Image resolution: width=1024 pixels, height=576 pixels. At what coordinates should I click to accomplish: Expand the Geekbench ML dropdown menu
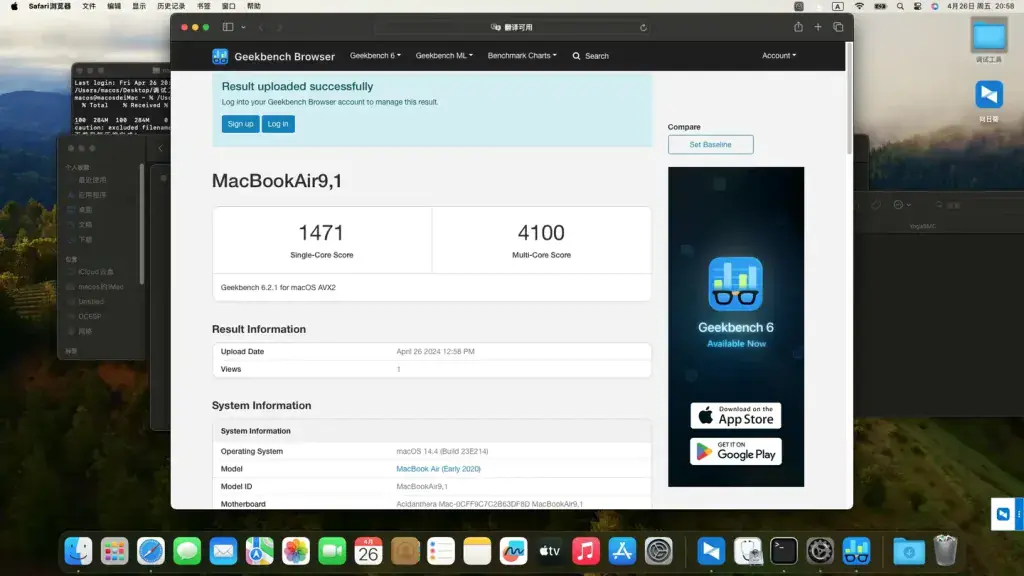tap(444, 56)
